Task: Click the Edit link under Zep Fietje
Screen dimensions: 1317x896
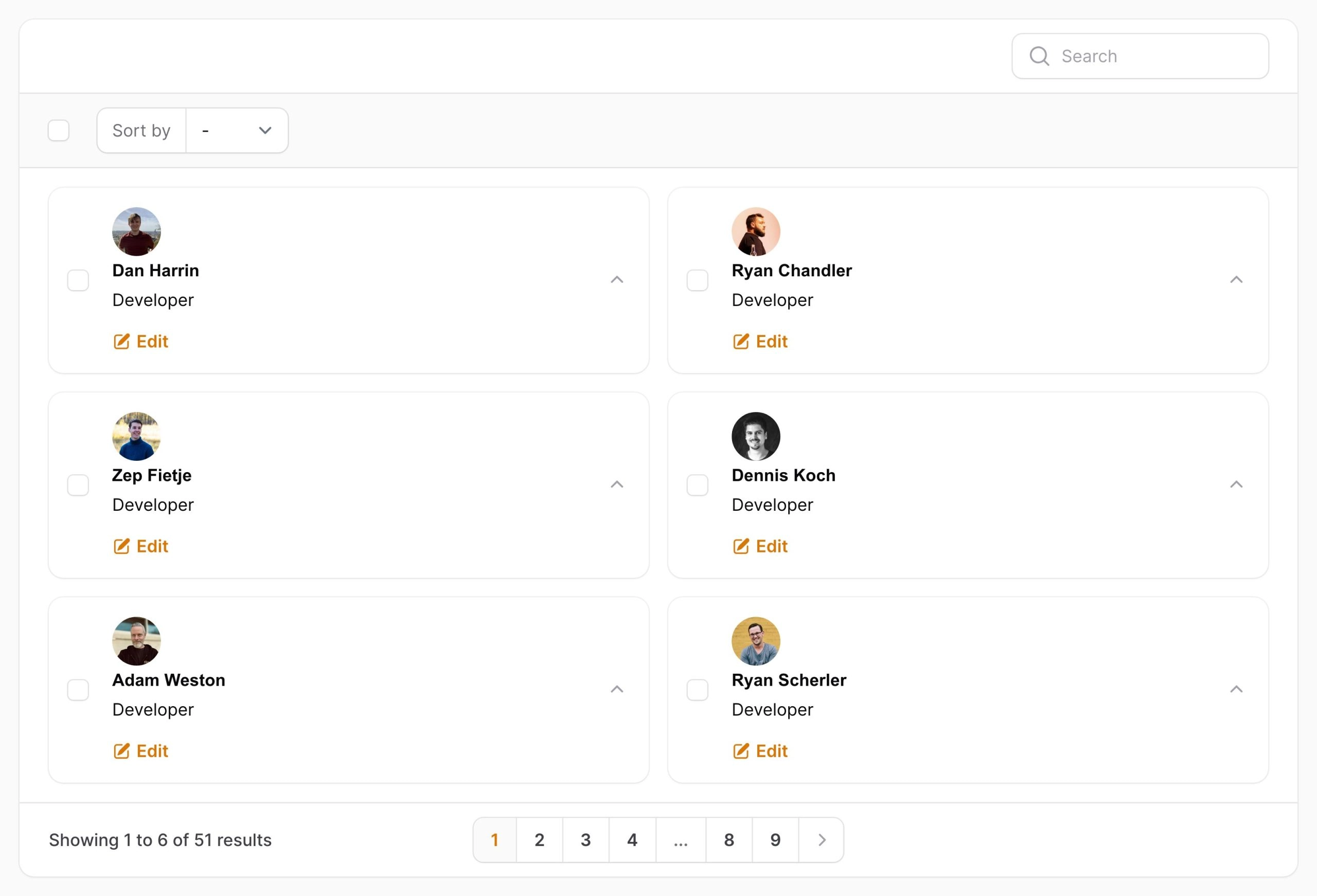Action: [140, 546]
